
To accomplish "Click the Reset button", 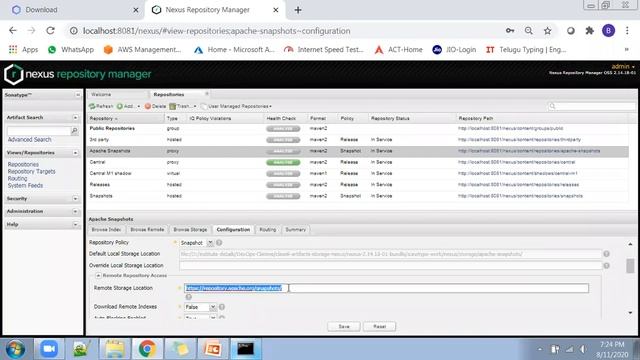I will pos(379,327).
